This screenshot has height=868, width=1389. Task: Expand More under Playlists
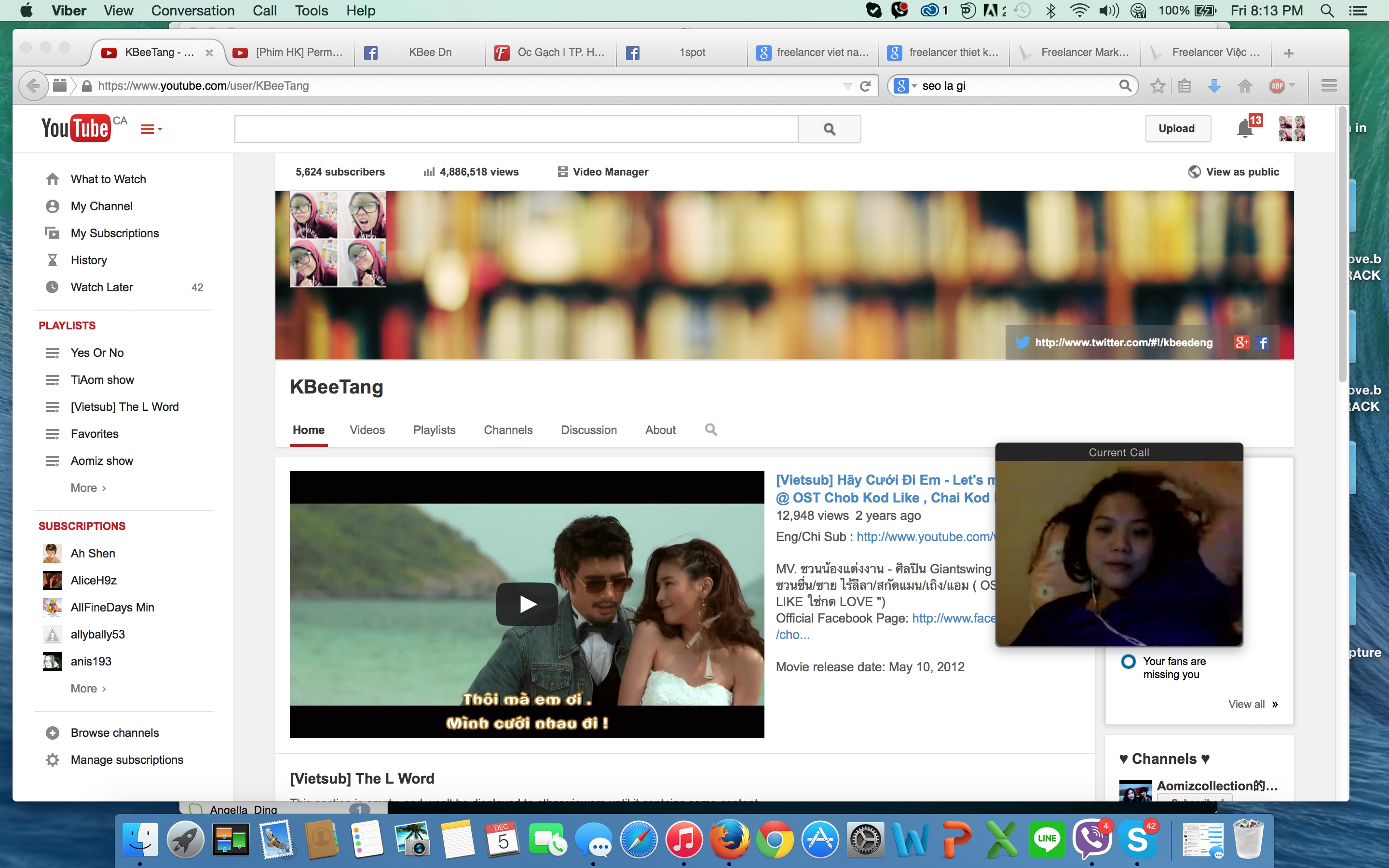click(x=88, y=488)
